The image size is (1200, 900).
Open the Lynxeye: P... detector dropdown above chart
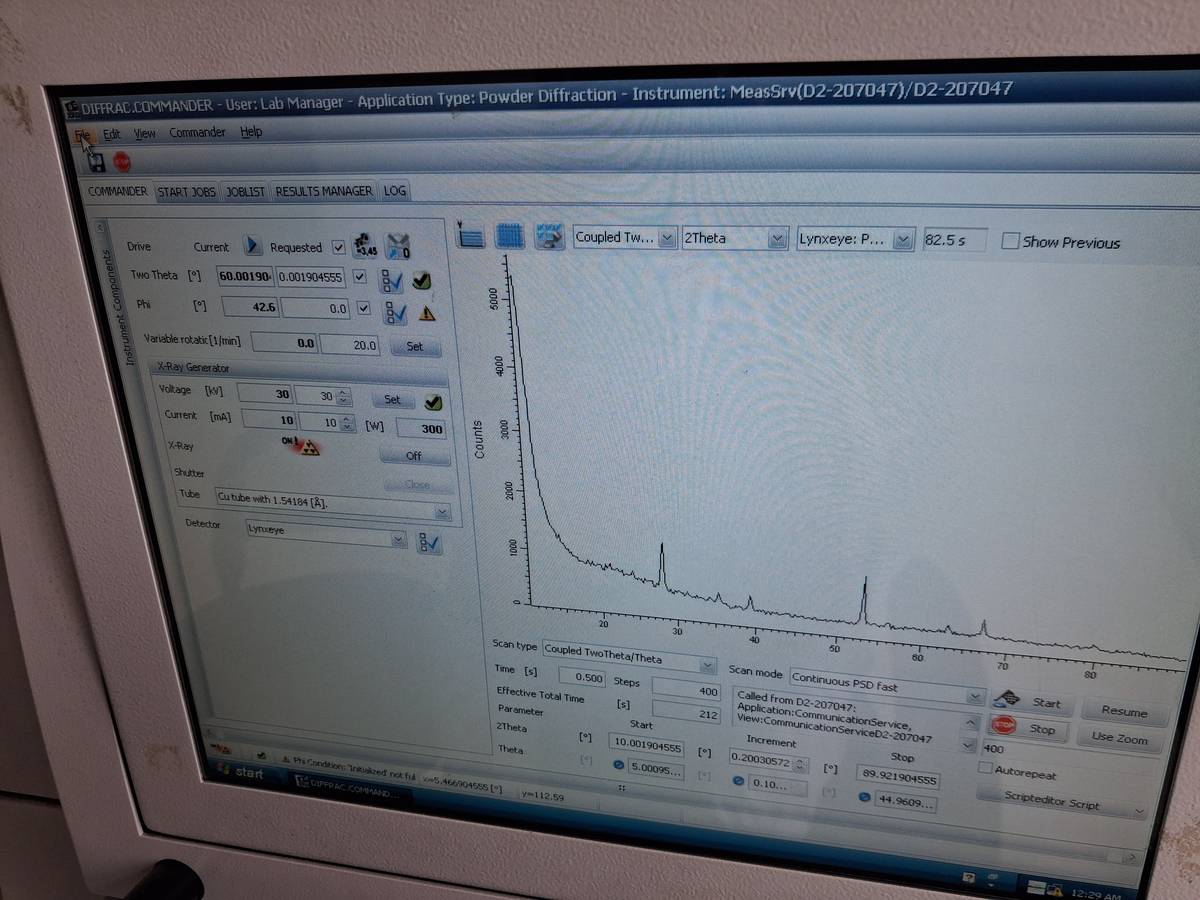pos(855,240)
